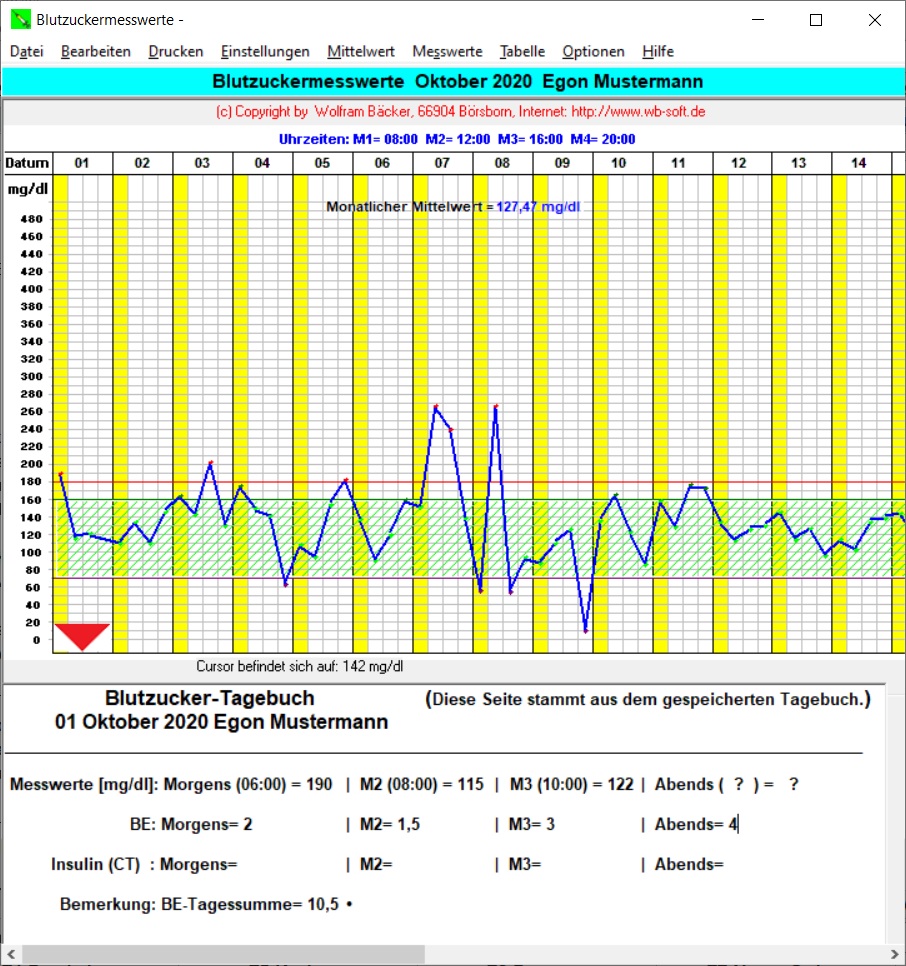The width and height of the screenshot is (906, 966).
Task: Select the day 10 column header
Action: pyautogui.click(x=618, y=163)
